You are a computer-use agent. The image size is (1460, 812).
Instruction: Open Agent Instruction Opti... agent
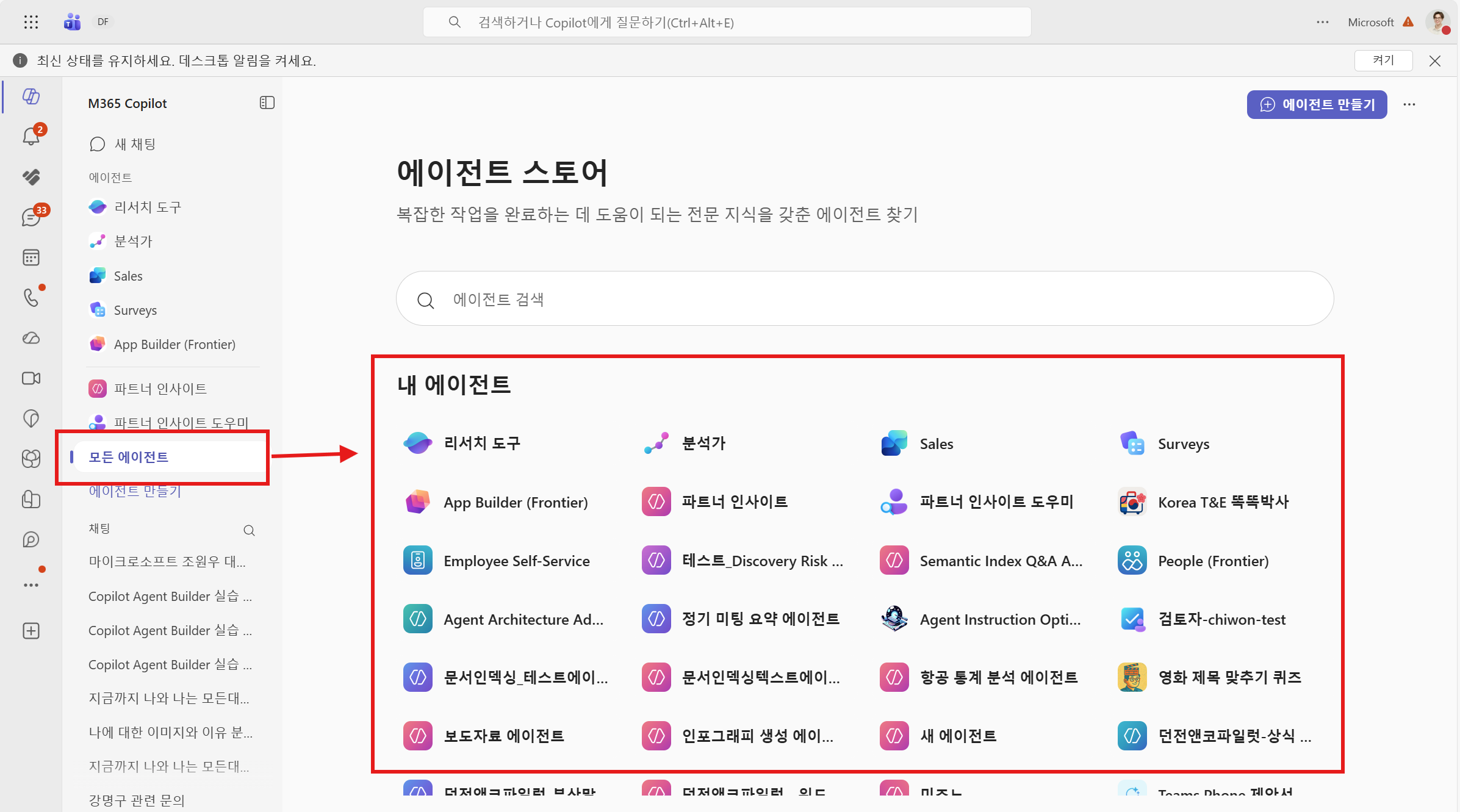coord(980,619)
